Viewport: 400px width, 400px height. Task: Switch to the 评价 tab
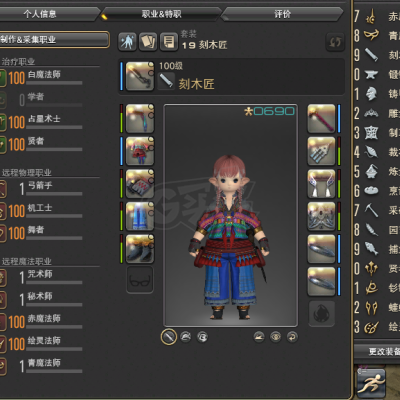tap(282, 14)
